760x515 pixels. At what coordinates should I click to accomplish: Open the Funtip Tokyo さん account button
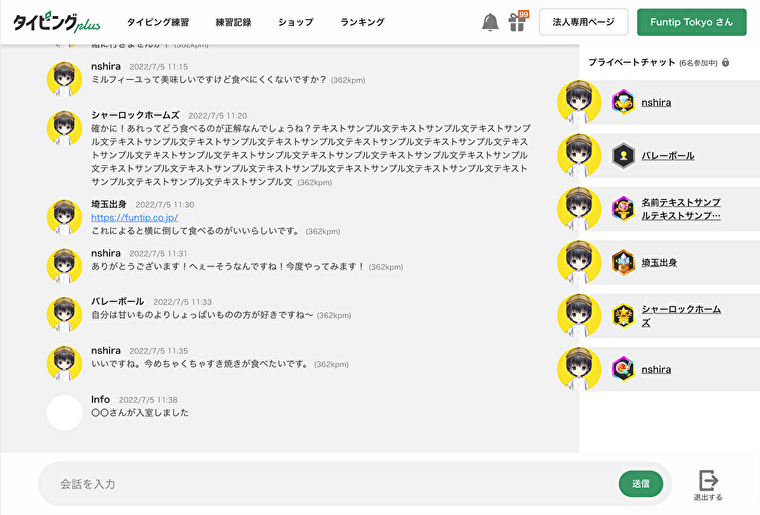691,22
